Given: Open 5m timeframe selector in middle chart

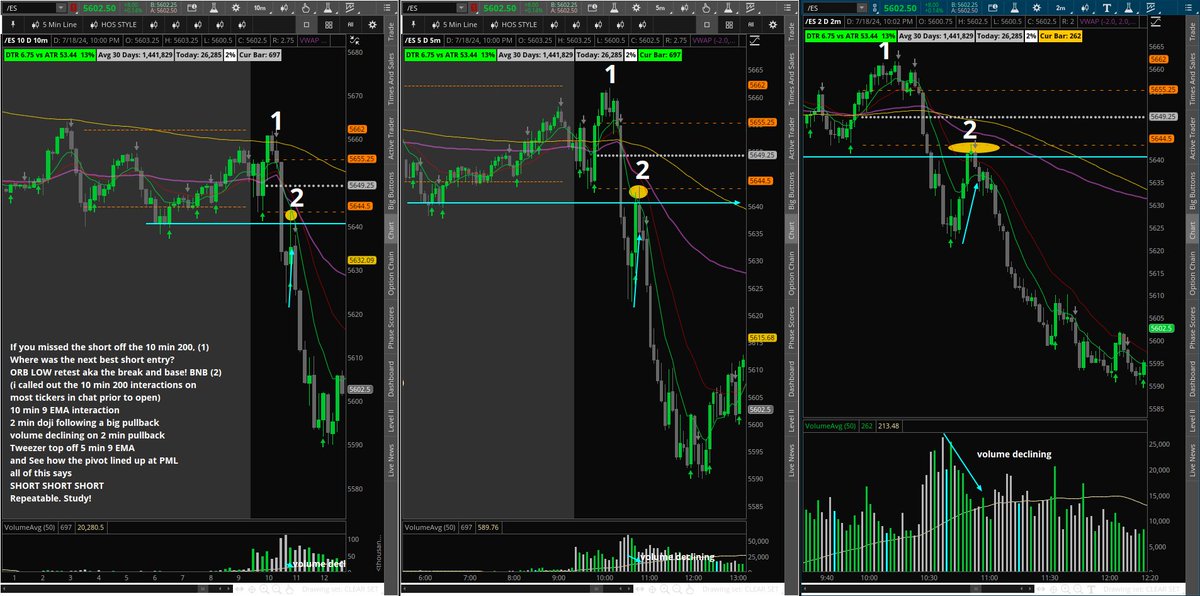Looking at the screenshot, I should (660, 8).
